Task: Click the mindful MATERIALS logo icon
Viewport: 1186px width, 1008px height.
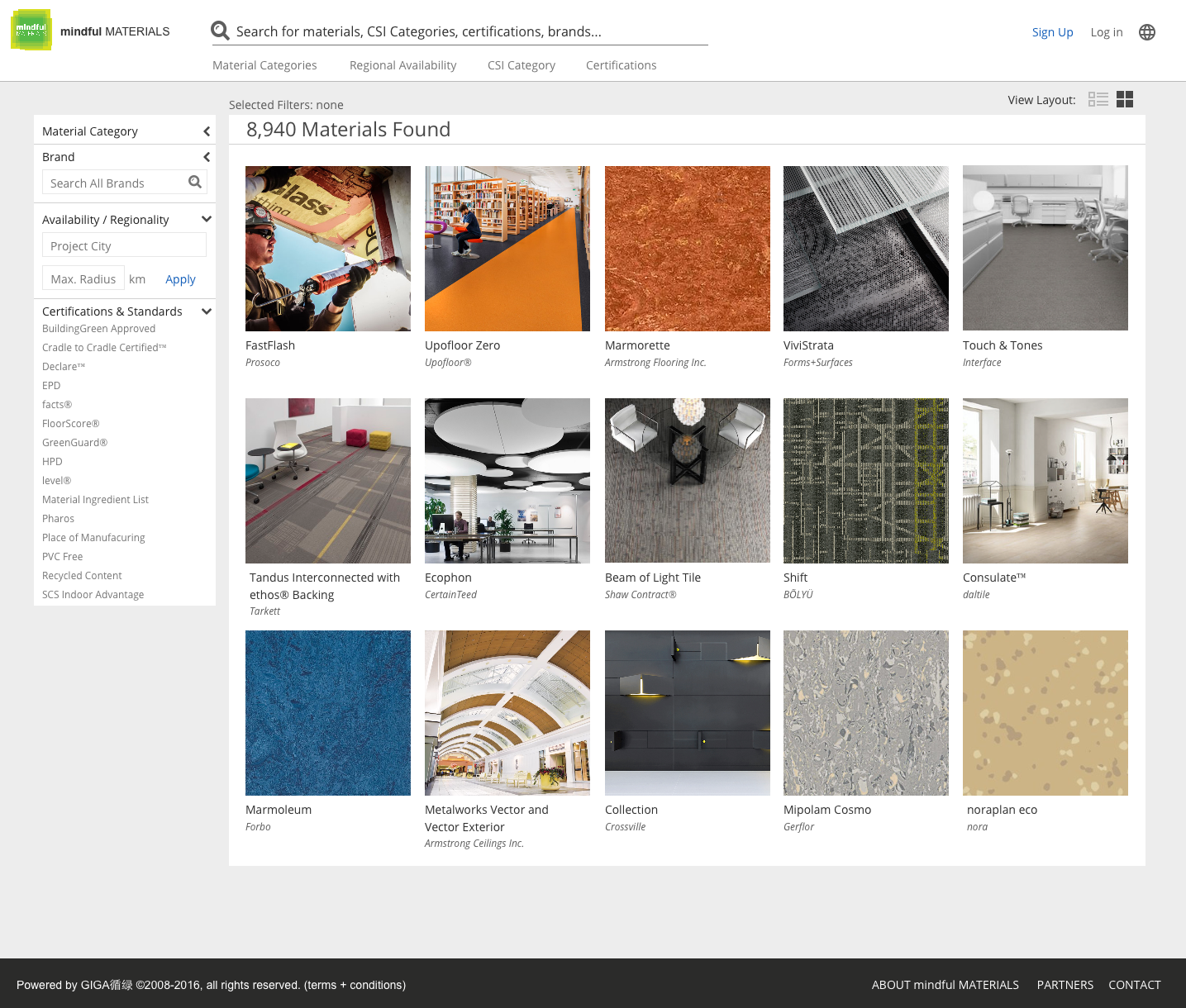Action: coord(31,31)
